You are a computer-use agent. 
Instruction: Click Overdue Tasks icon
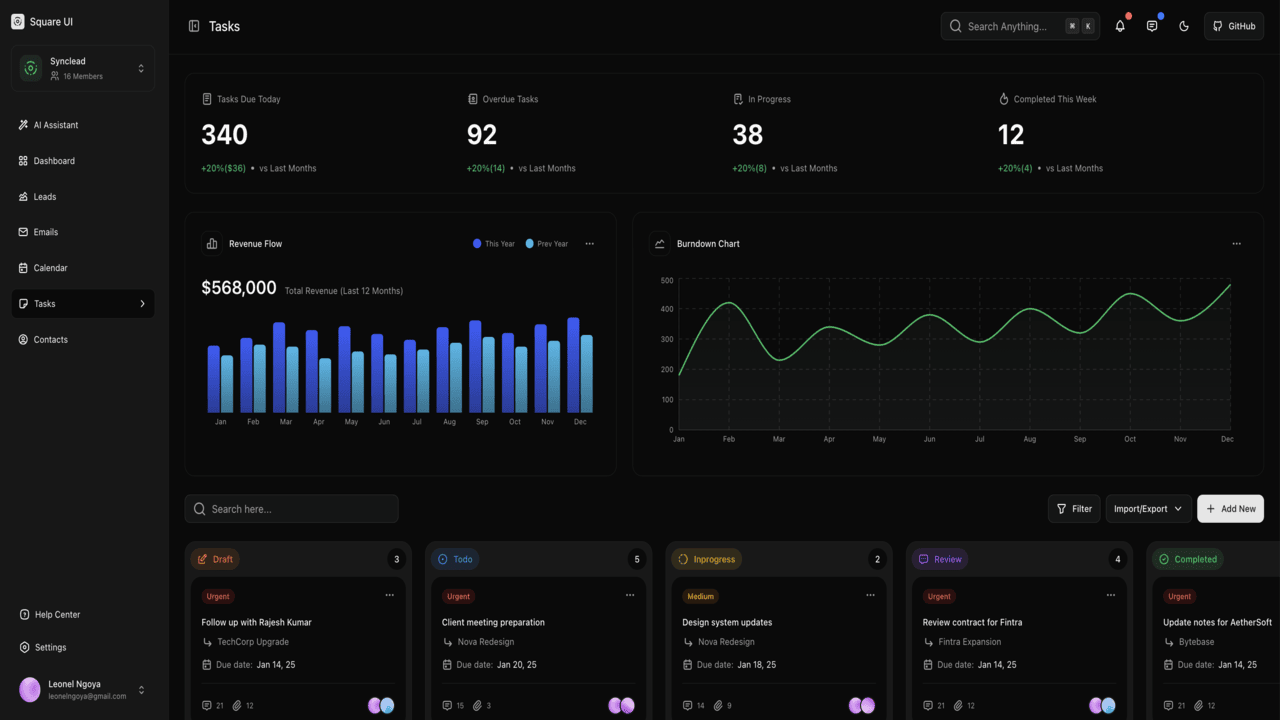[x=473, y=99]
